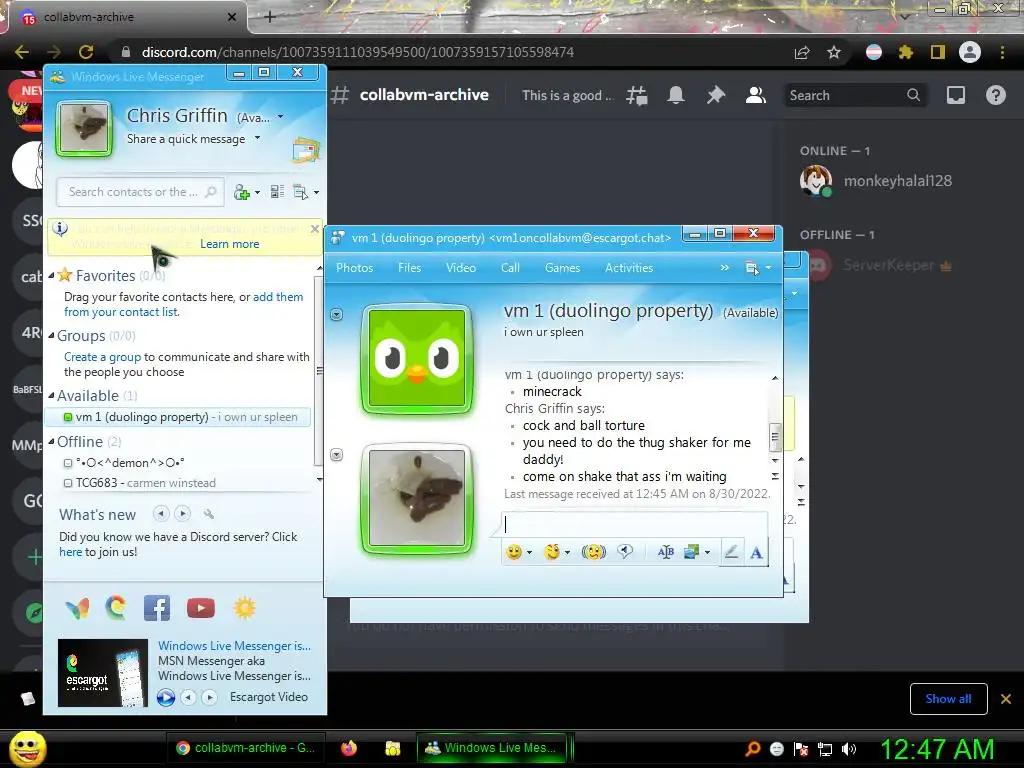Bookmark this page with the star icon
Image resolution: width=1024 pixels, height=768 pixels.
click(834, 52)
